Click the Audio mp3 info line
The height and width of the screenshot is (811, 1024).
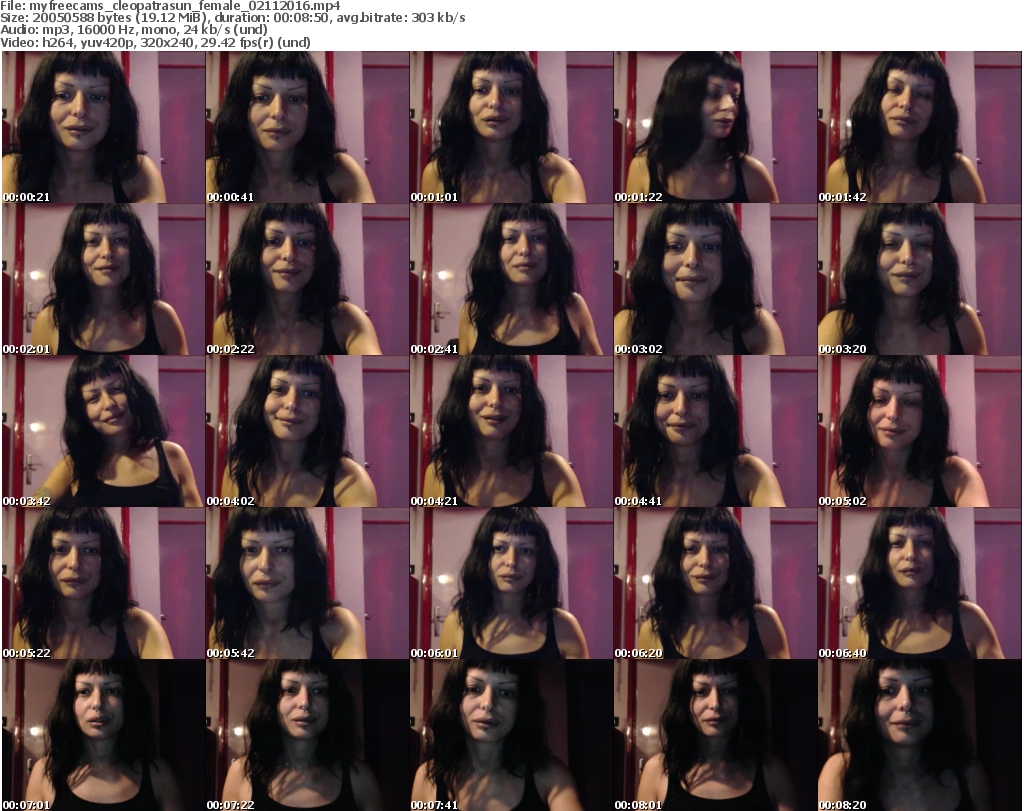[x=134, y=30]
